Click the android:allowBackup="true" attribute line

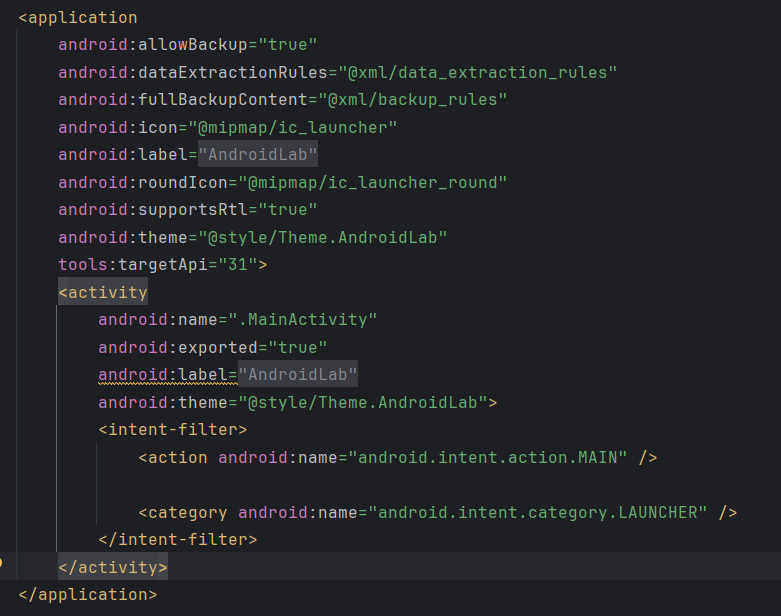tap(188, 45)
